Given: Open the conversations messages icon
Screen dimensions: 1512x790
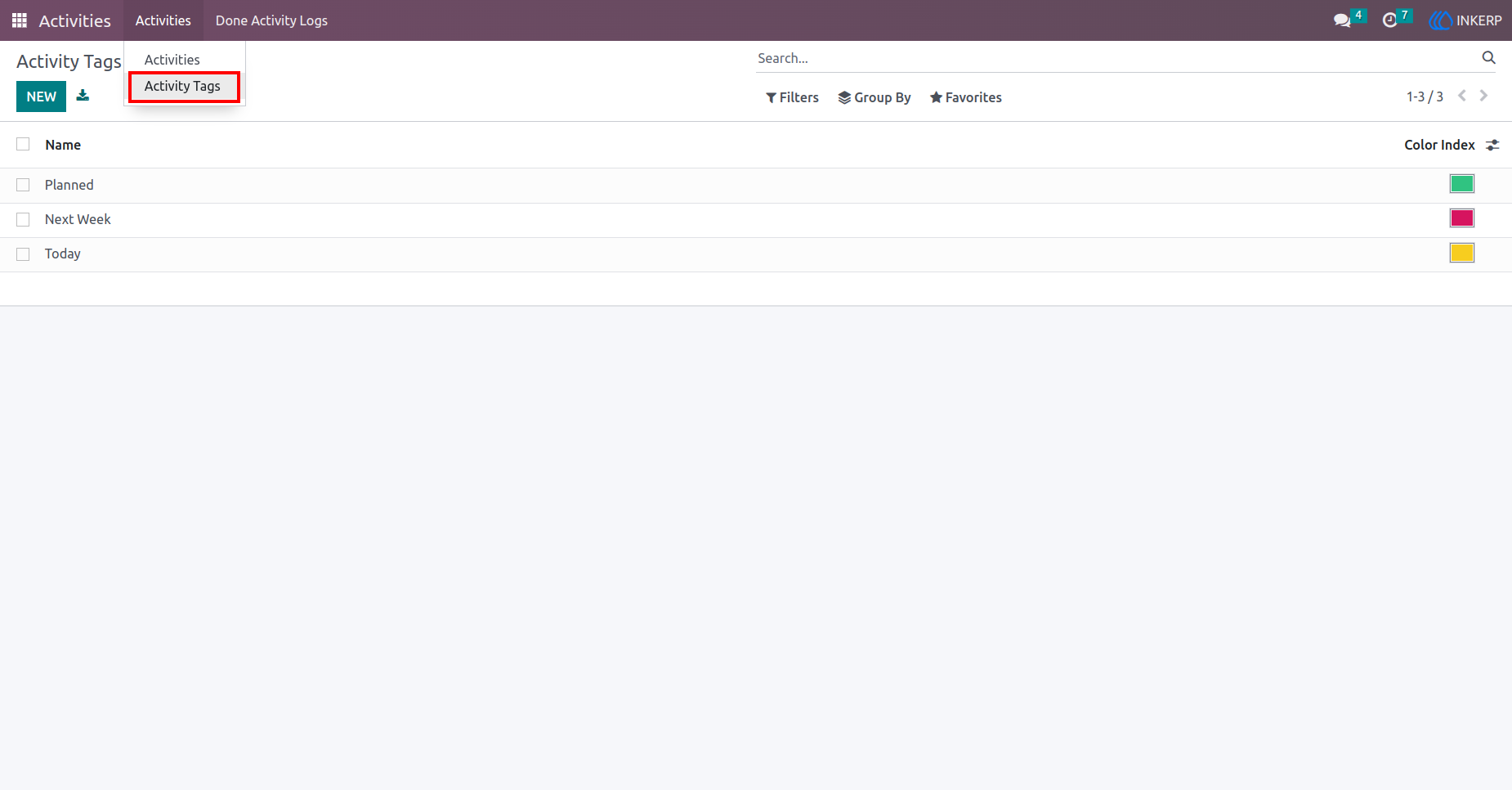Looking at the screenshot, I should click(1342, 20).
